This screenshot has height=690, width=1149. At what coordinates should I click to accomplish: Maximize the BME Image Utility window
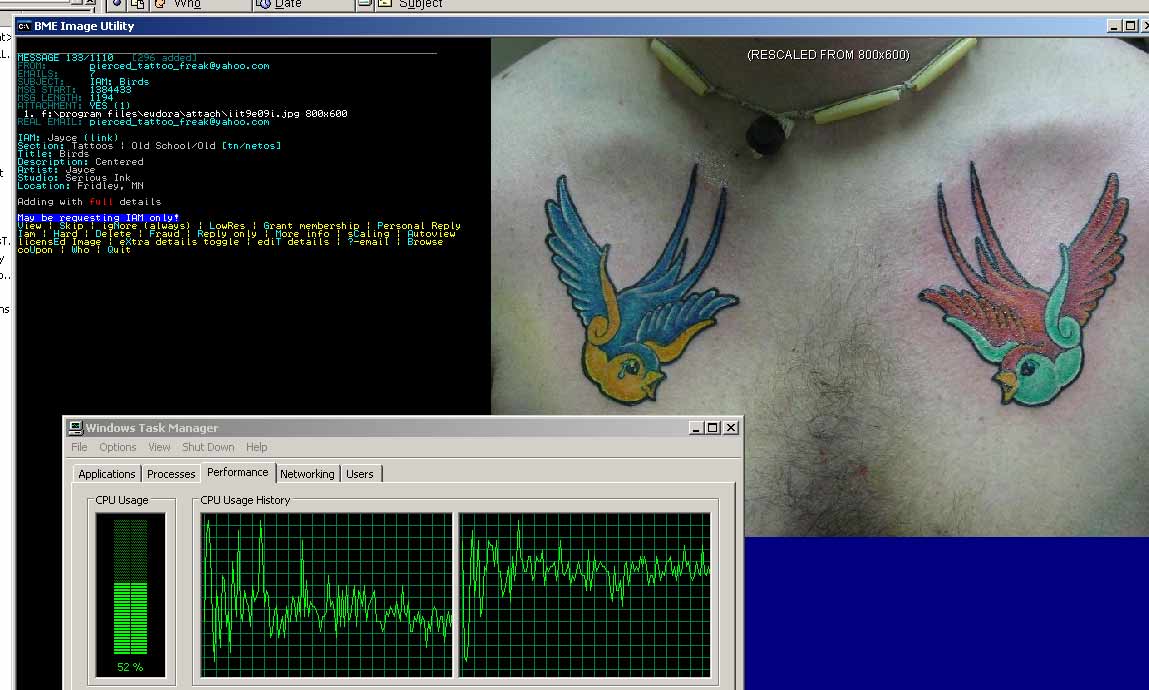click(1130, 26)
